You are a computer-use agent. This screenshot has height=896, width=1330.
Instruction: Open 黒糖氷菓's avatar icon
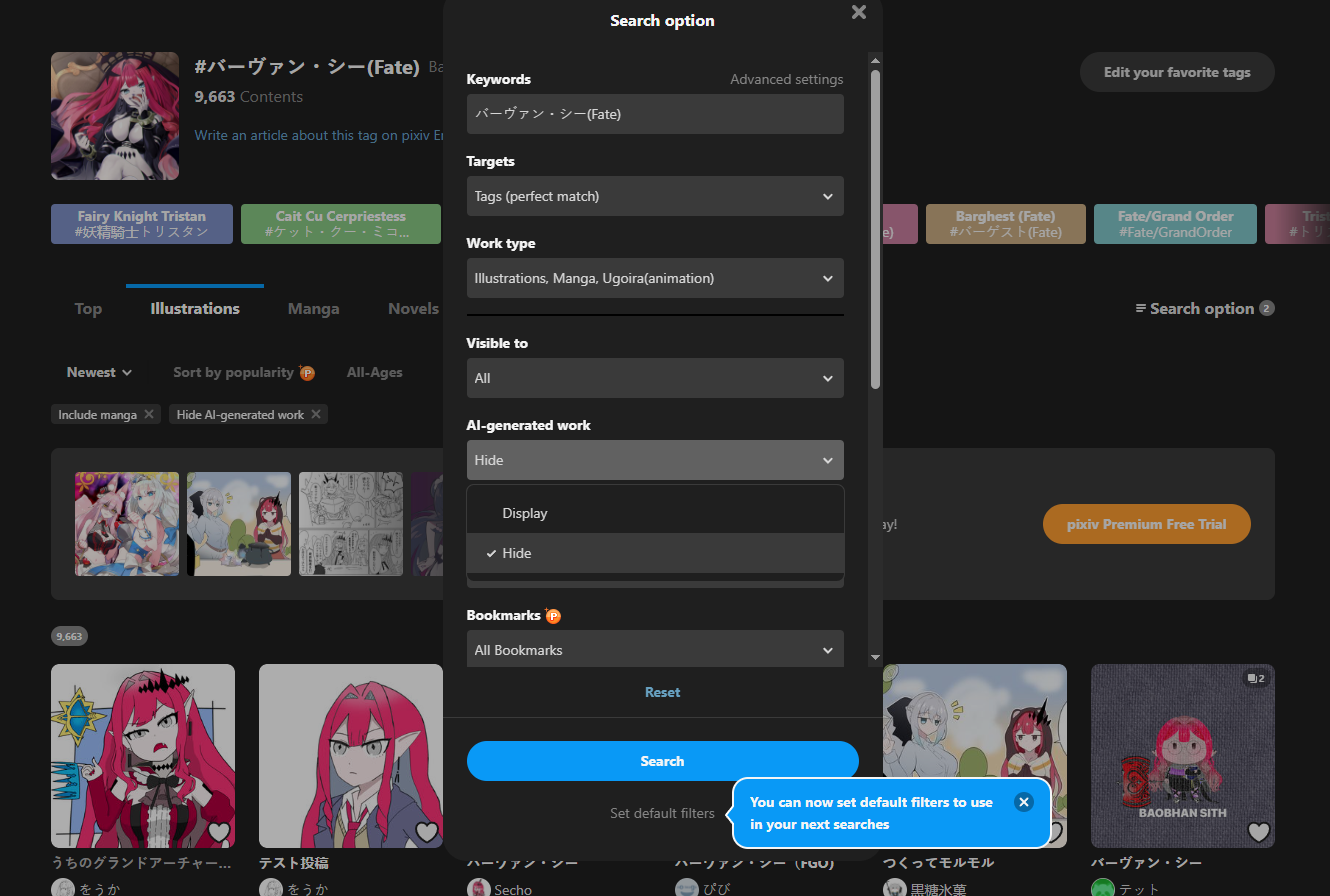895,889
